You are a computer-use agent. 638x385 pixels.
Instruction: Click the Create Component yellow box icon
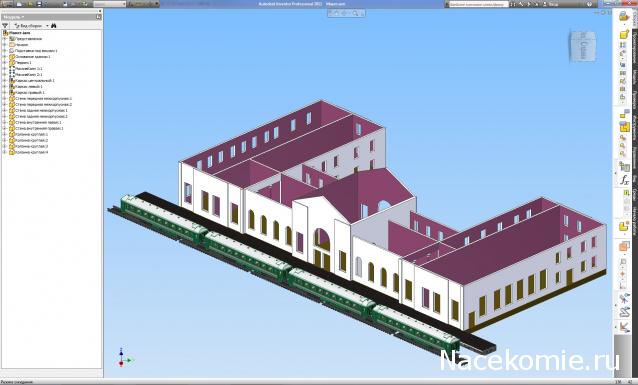pos(624,35)
